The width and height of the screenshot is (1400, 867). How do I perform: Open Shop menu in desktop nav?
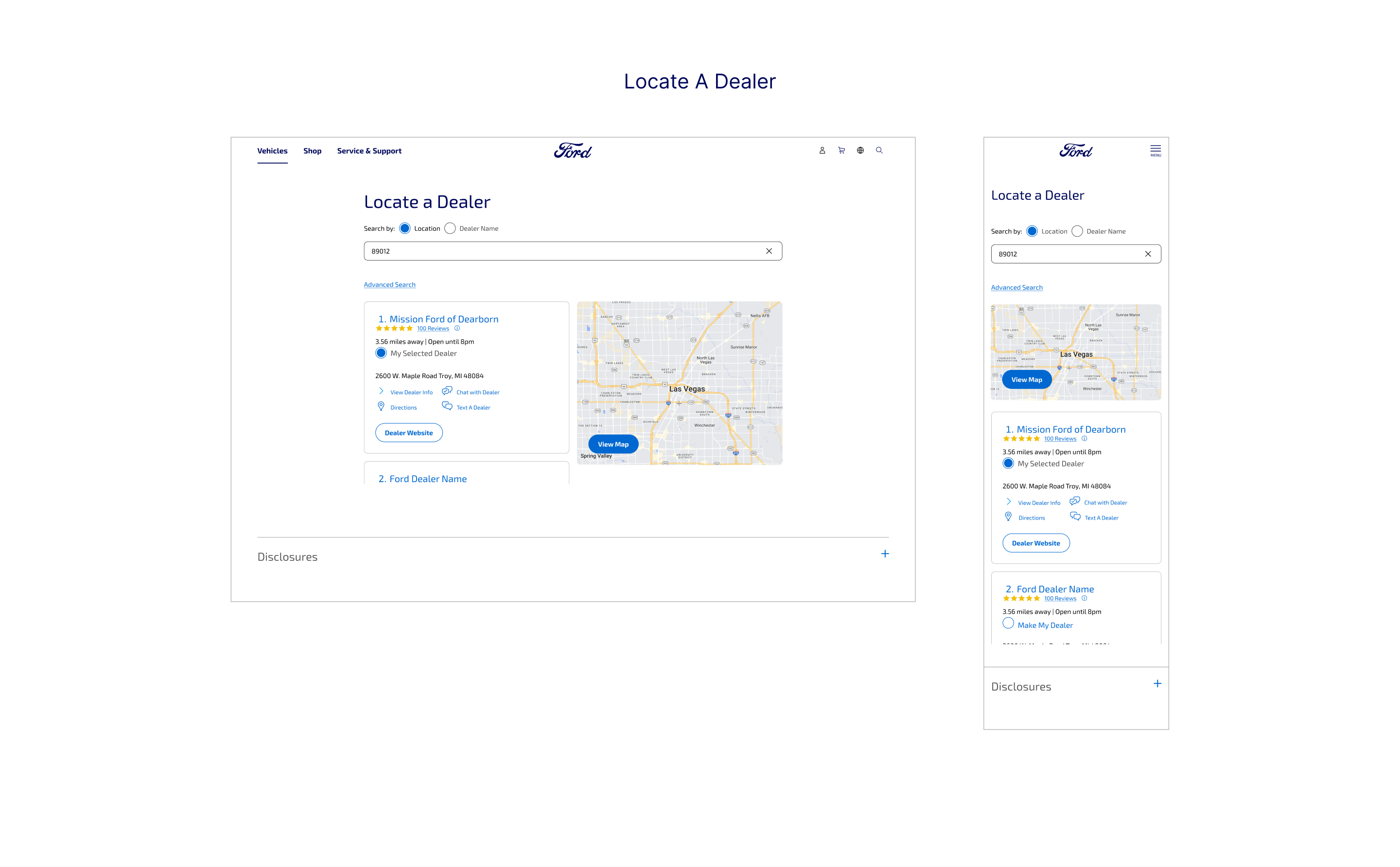[x=312, y=151]
